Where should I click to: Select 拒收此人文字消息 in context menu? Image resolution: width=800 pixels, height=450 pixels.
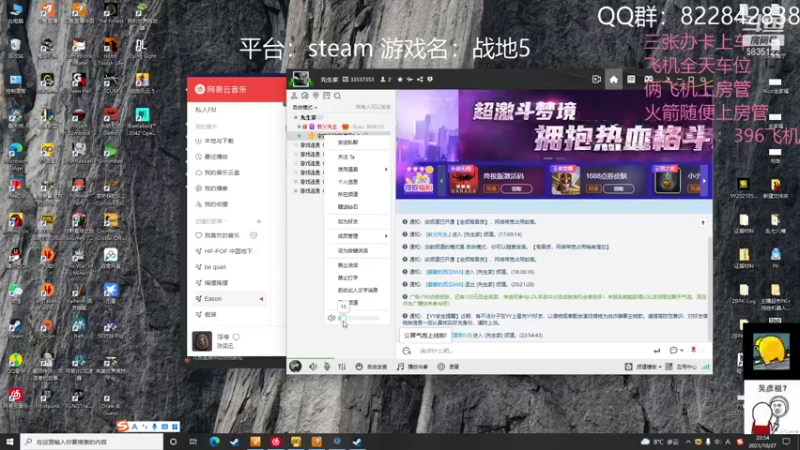[358, 290]
